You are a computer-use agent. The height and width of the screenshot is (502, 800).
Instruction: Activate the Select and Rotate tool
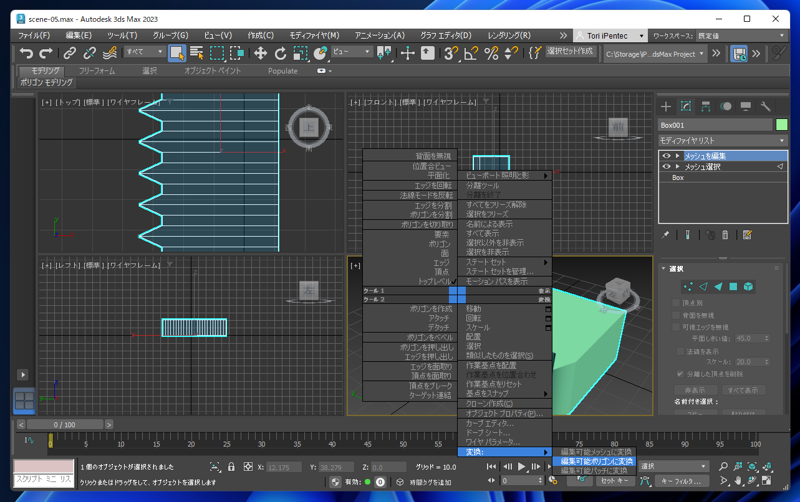click(280, 53)
